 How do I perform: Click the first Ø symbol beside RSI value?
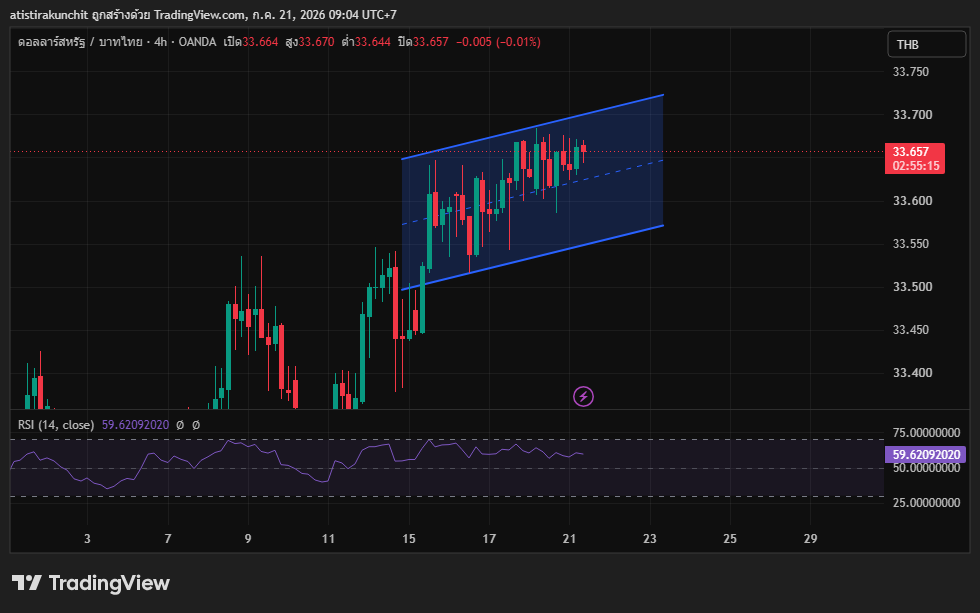[x=180, y=425]
